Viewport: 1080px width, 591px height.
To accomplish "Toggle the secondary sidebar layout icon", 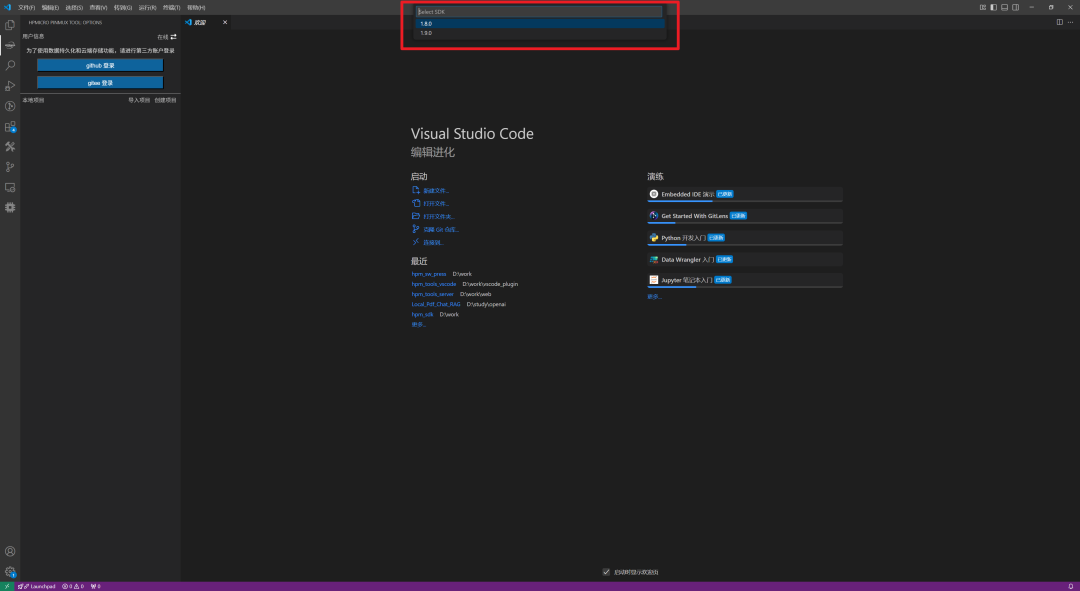I will [x=1015, y=7].
